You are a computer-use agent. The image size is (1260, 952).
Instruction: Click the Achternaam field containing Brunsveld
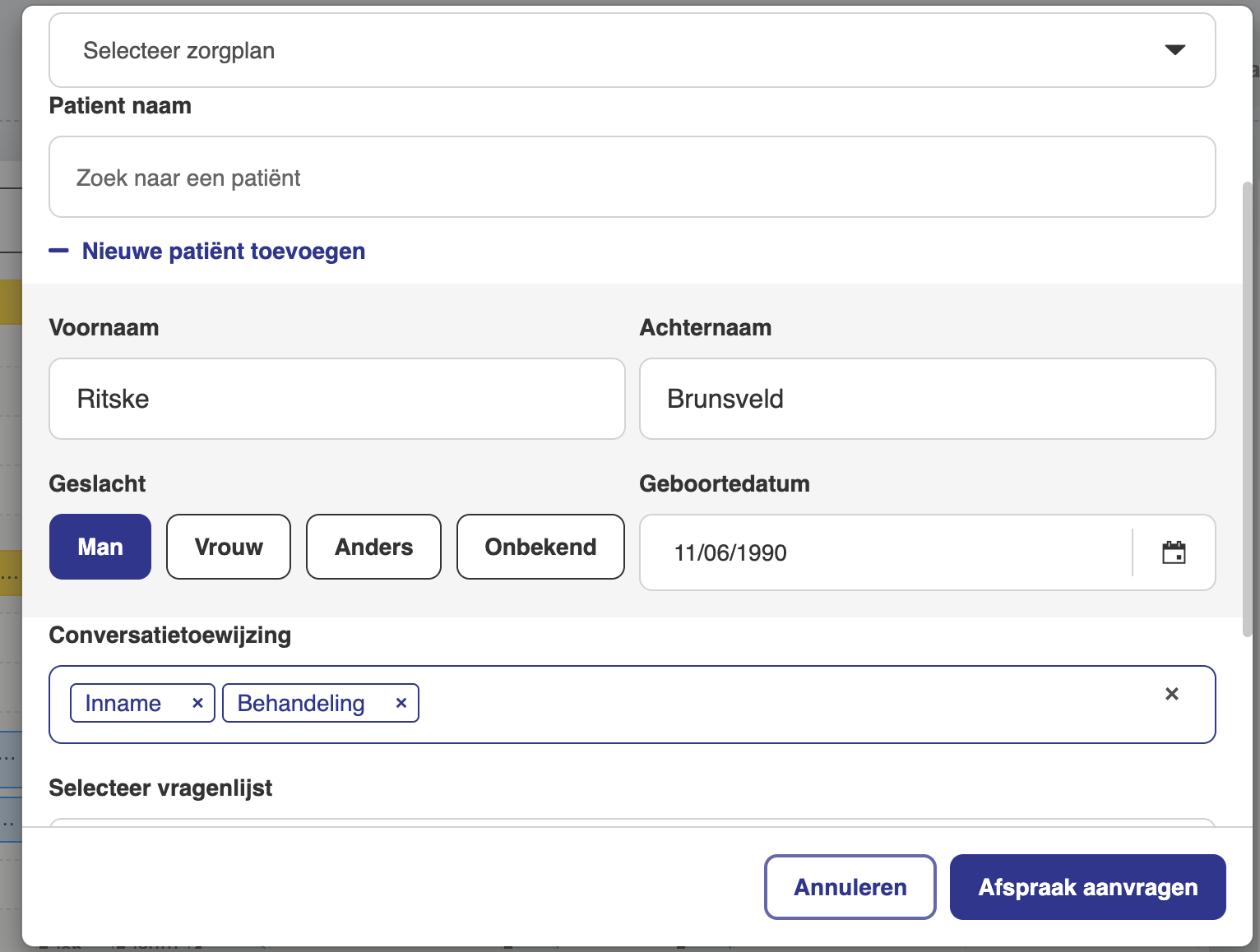927,399
